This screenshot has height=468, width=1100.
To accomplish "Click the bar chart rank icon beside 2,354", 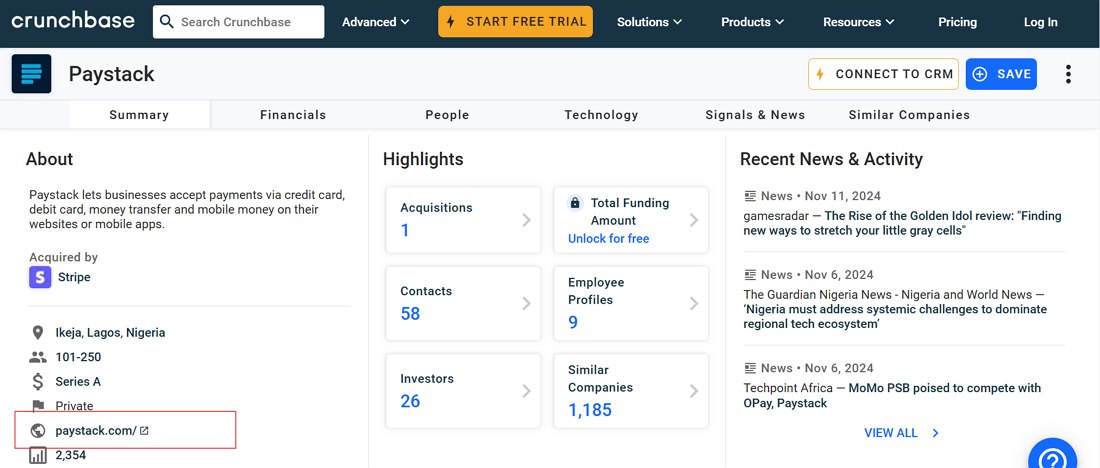I will pyautogui.click(x=37, y=456).
